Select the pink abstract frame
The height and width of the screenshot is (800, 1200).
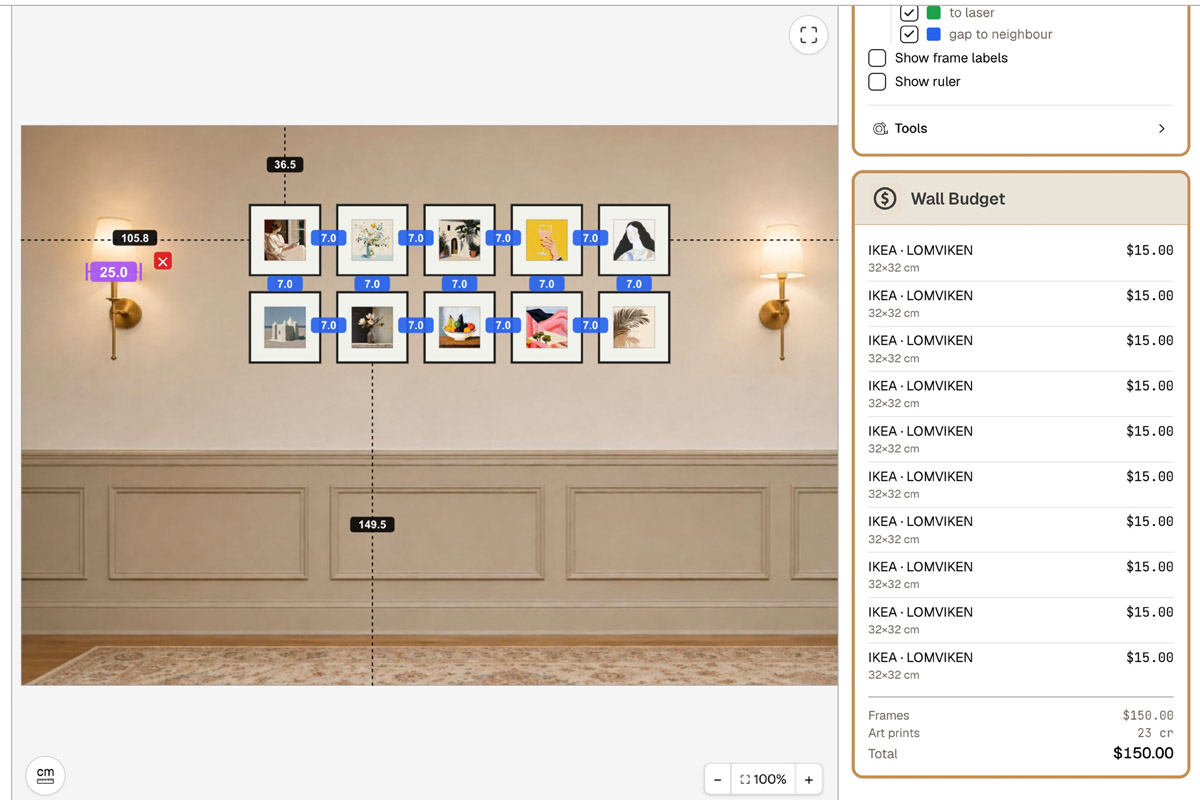click(x=547, y=327)
